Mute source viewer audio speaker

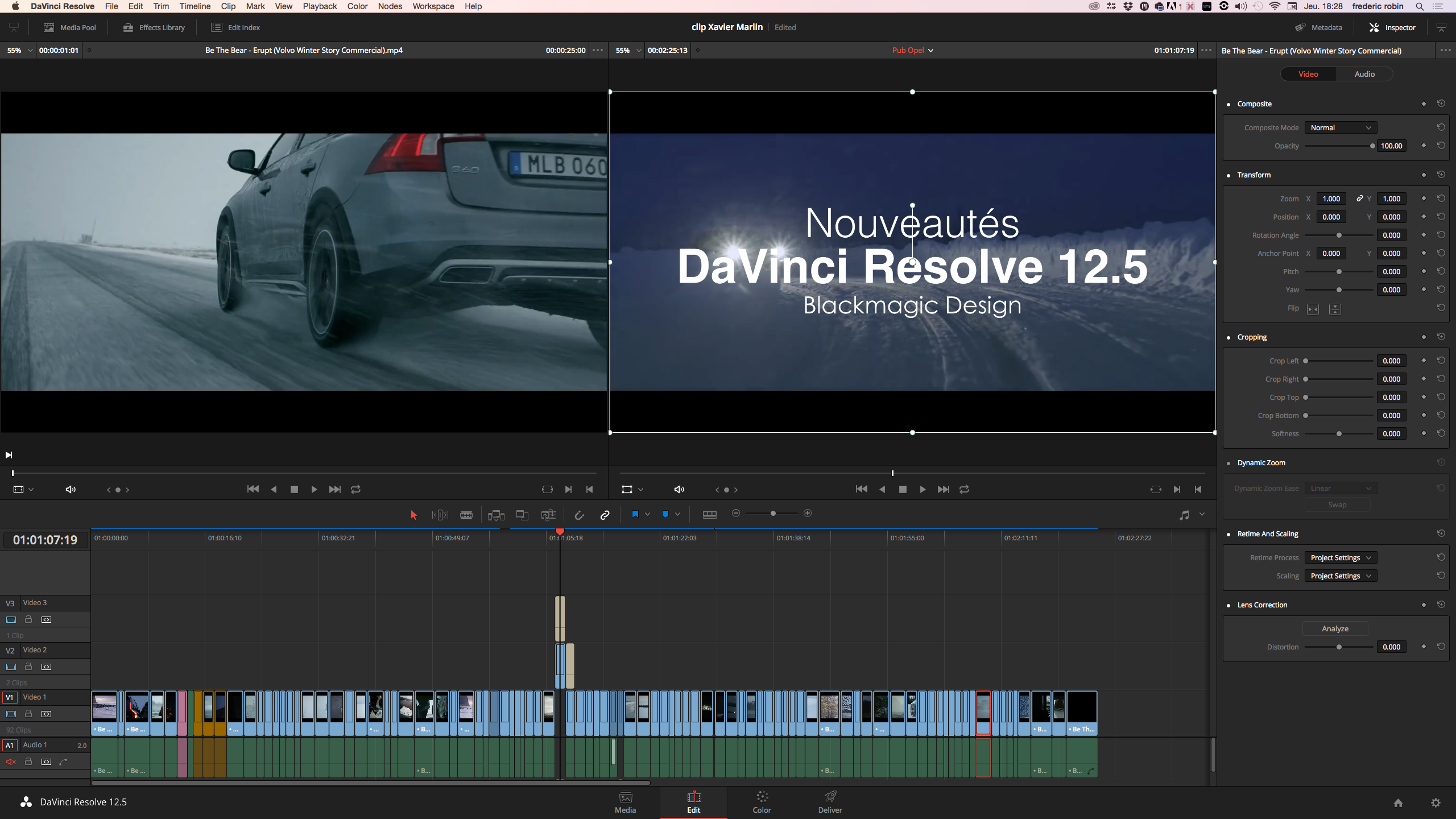(x=71, y=490)
